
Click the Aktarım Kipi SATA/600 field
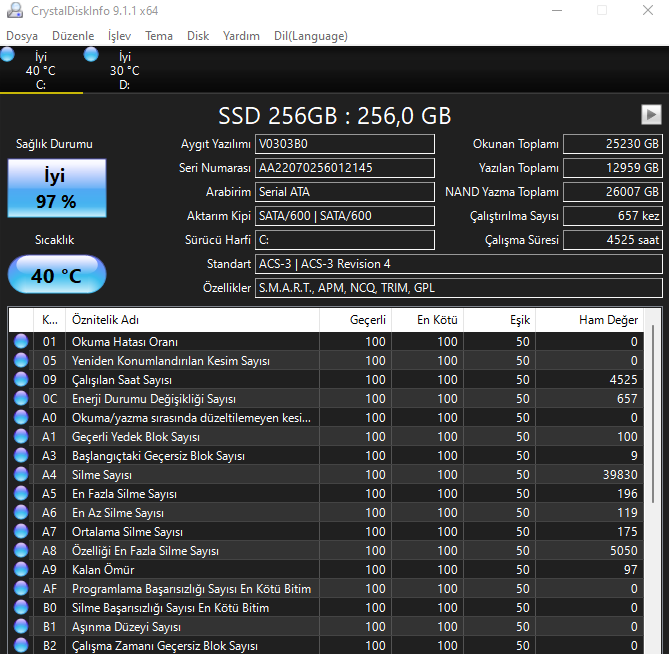[345, 216]
